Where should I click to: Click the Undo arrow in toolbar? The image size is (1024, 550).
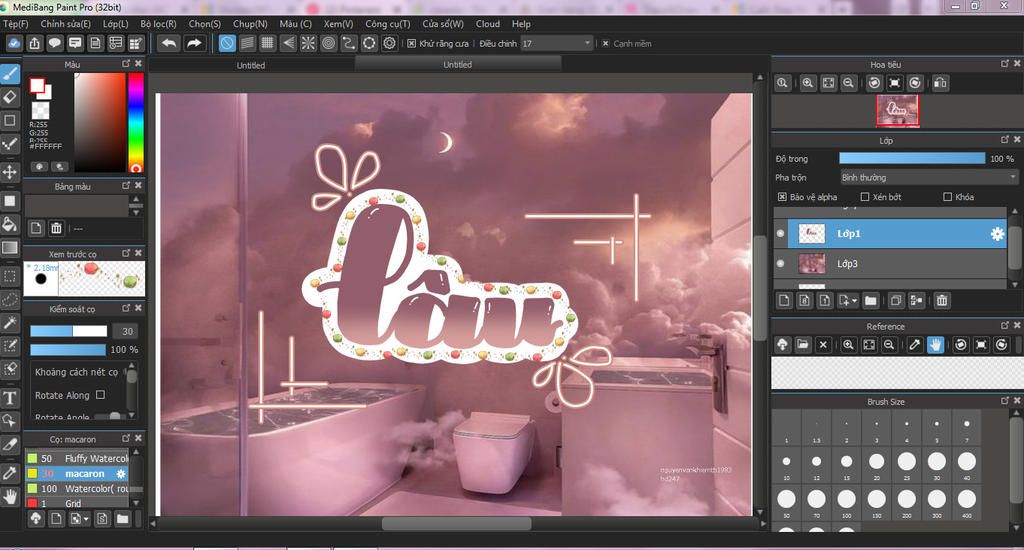[x=169, y=43]
